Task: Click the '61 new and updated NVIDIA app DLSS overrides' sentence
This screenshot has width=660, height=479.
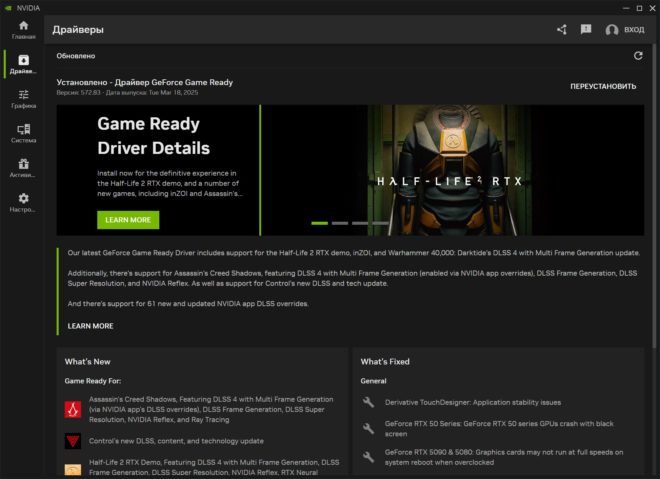Action: (x=188, y=303)
